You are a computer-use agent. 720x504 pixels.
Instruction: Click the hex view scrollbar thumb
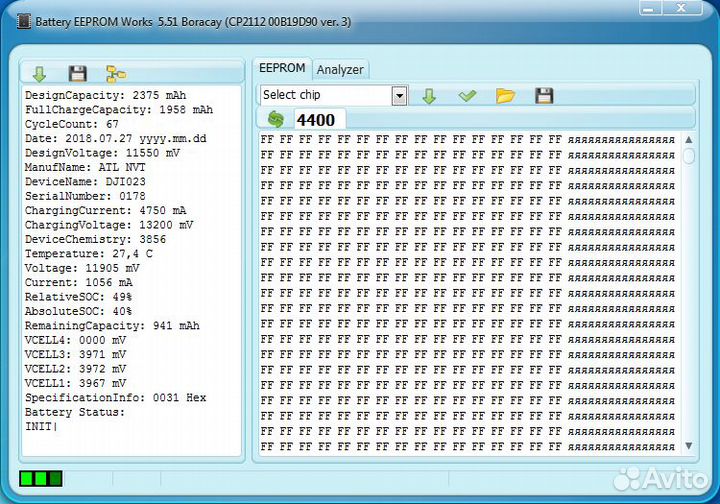tap(689, 157)
